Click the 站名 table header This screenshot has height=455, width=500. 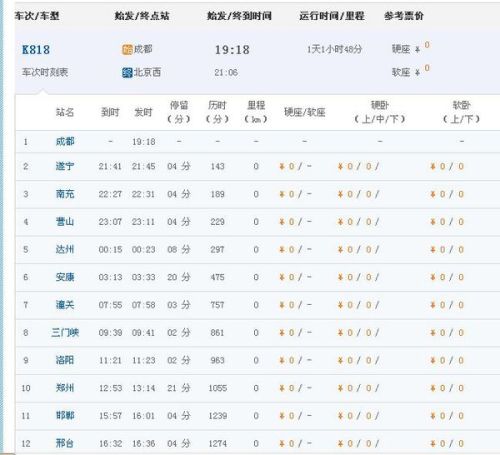coord(65,112)
